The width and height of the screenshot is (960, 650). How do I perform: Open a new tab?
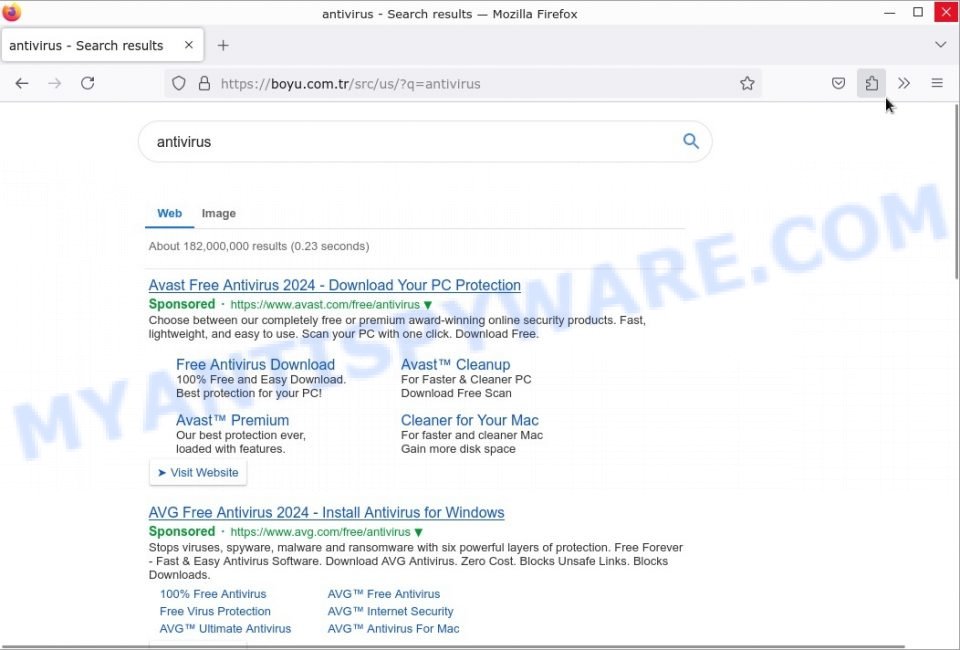[x=223, y=45]
